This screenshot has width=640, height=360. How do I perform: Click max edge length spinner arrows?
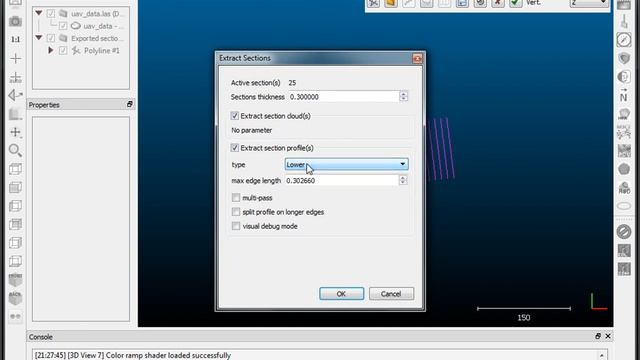[403, 180]
